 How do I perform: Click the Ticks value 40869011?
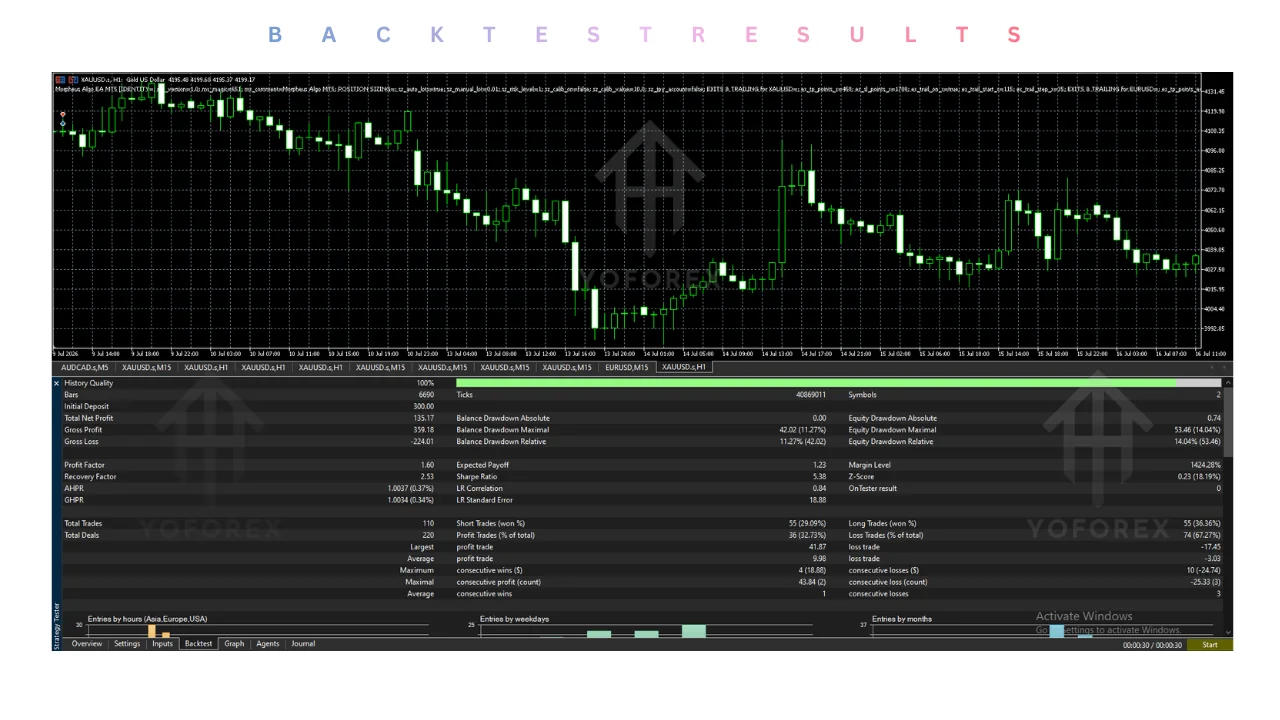811,395
